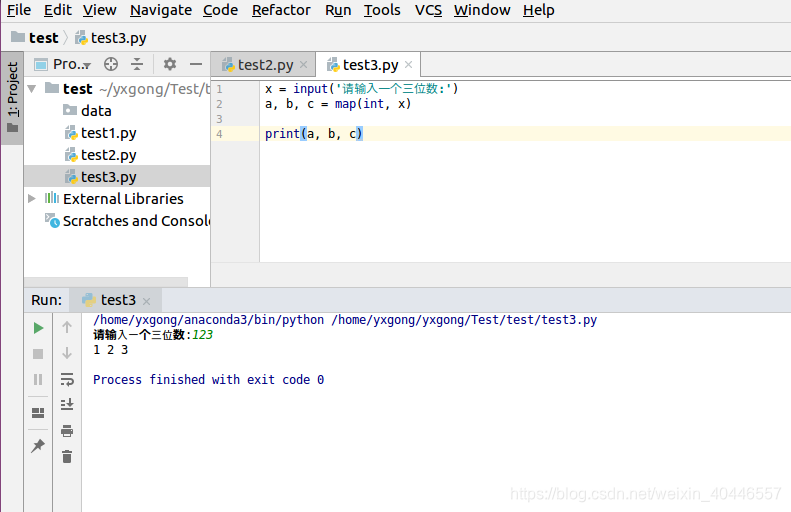Toggle soft-wrap in Run console
Screen dimensions: 791x512
[x=67, y=379]
